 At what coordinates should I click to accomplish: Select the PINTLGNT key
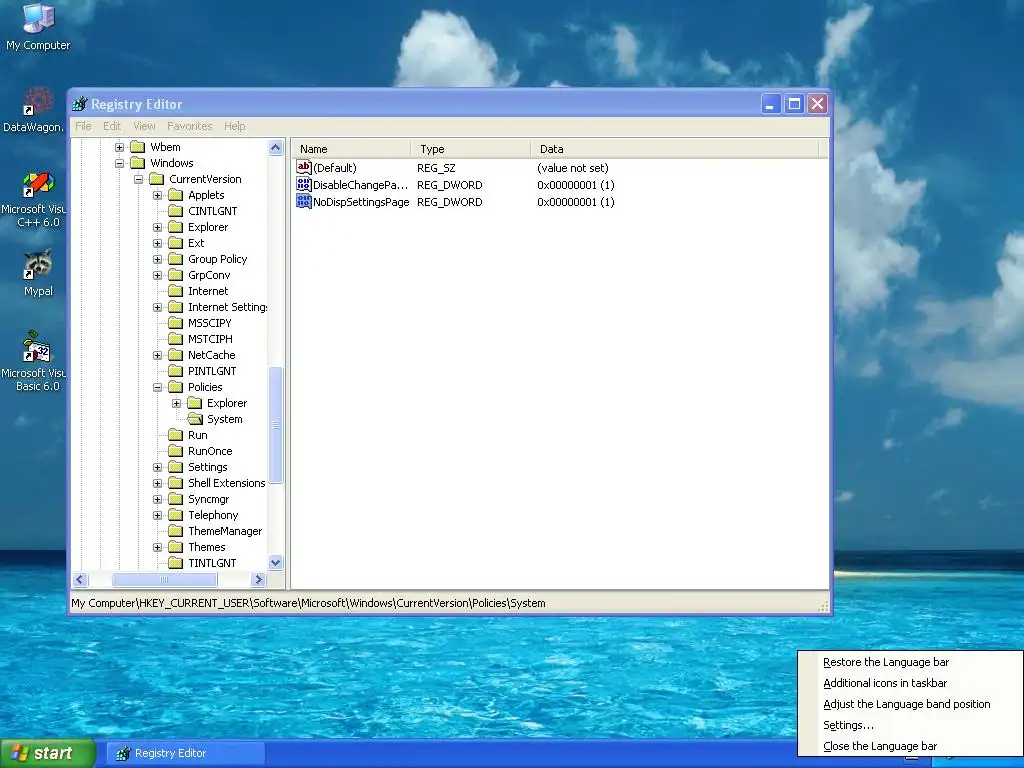click(x=212, y=371)
